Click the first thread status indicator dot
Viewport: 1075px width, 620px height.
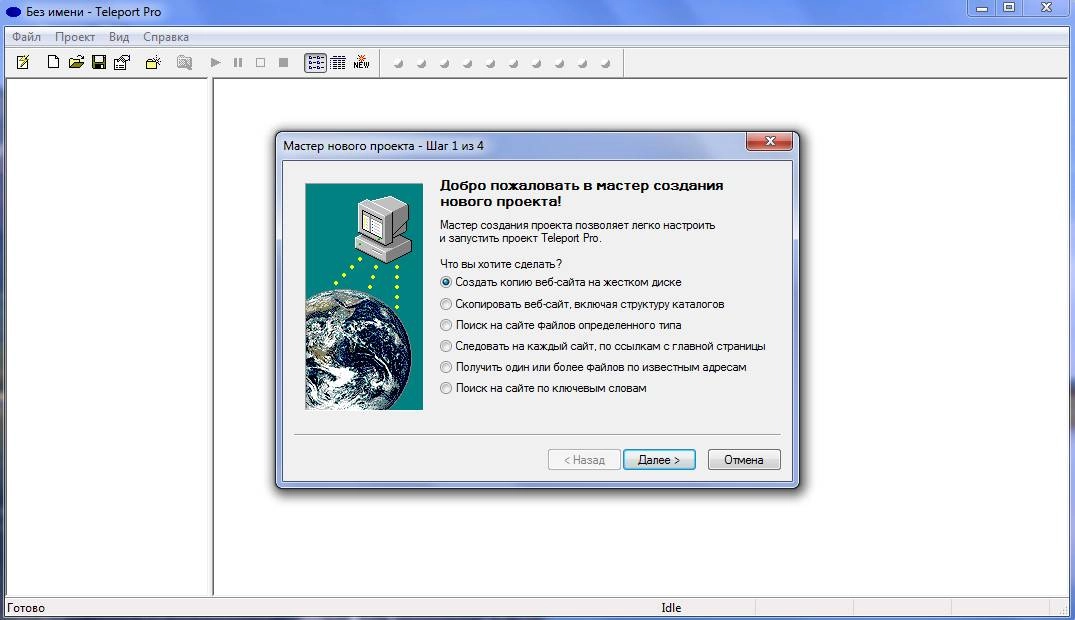point(398,64)
